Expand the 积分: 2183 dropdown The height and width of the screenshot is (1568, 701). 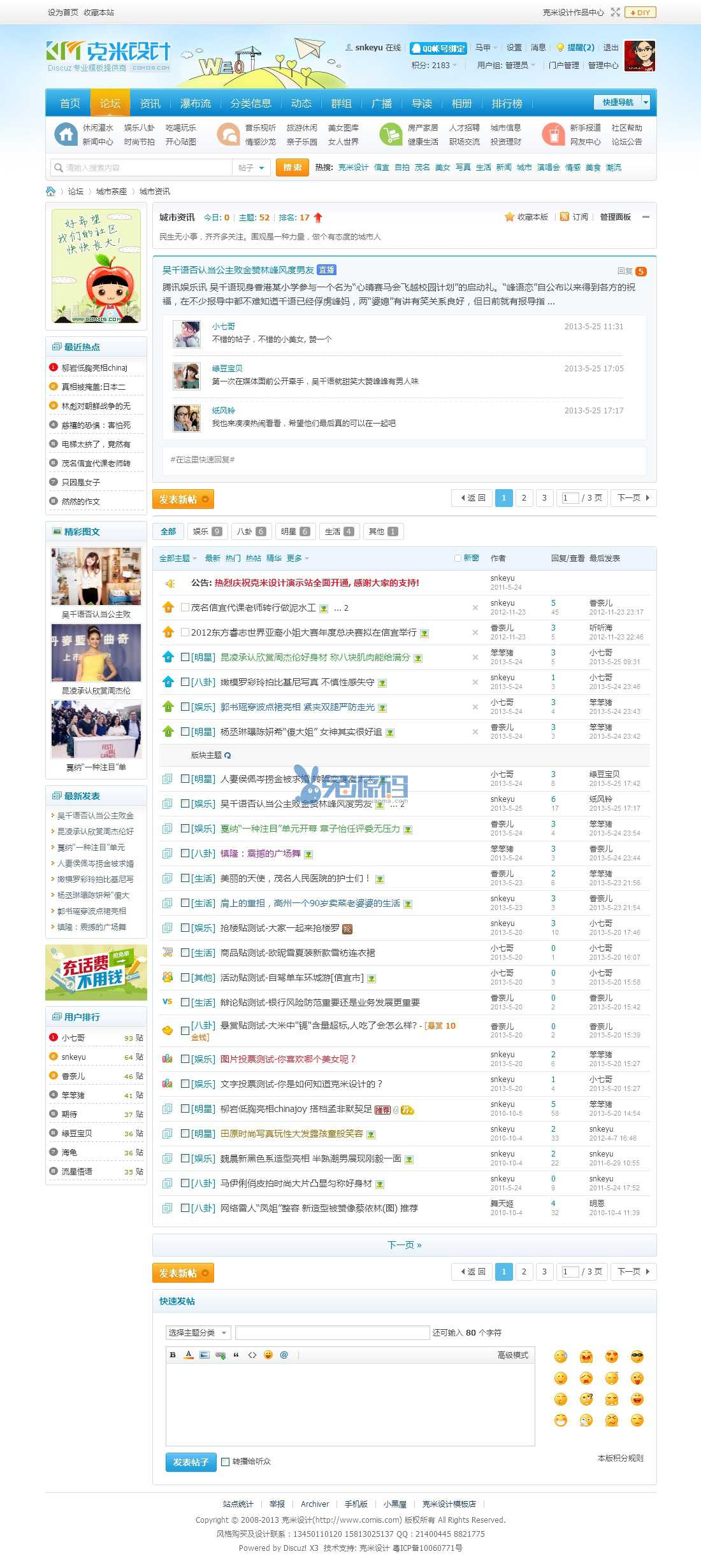(x=434, y=65)
